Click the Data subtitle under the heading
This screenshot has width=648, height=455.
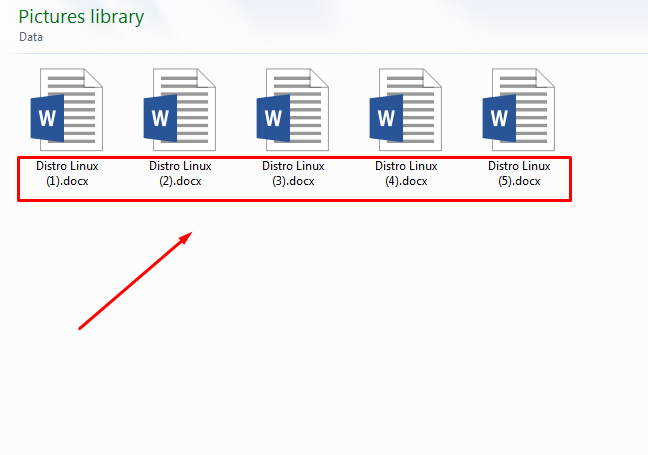pyautogui.click(x=31, y=37)
